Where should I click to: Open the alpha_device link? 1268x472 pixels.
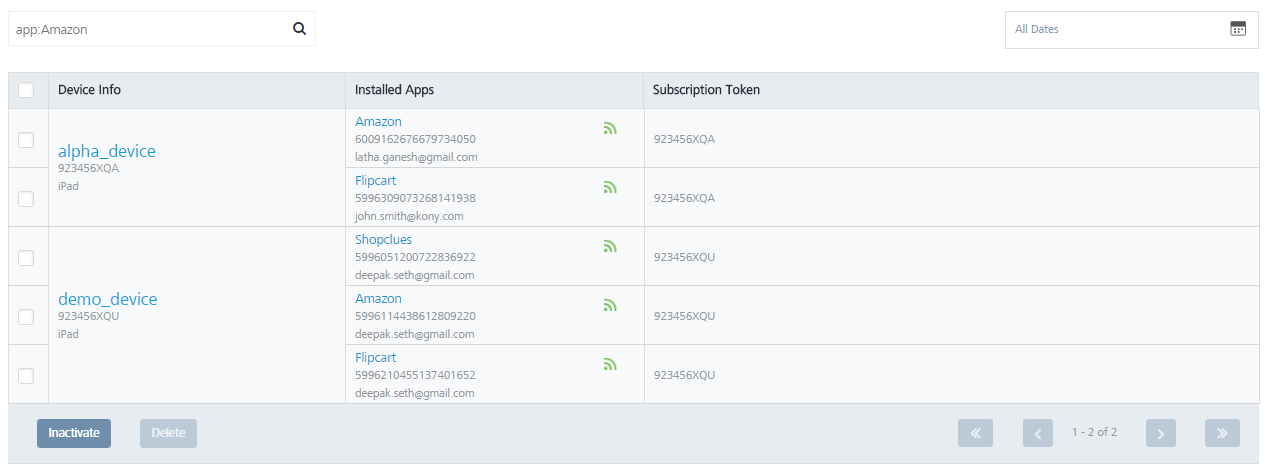(107, 151)
